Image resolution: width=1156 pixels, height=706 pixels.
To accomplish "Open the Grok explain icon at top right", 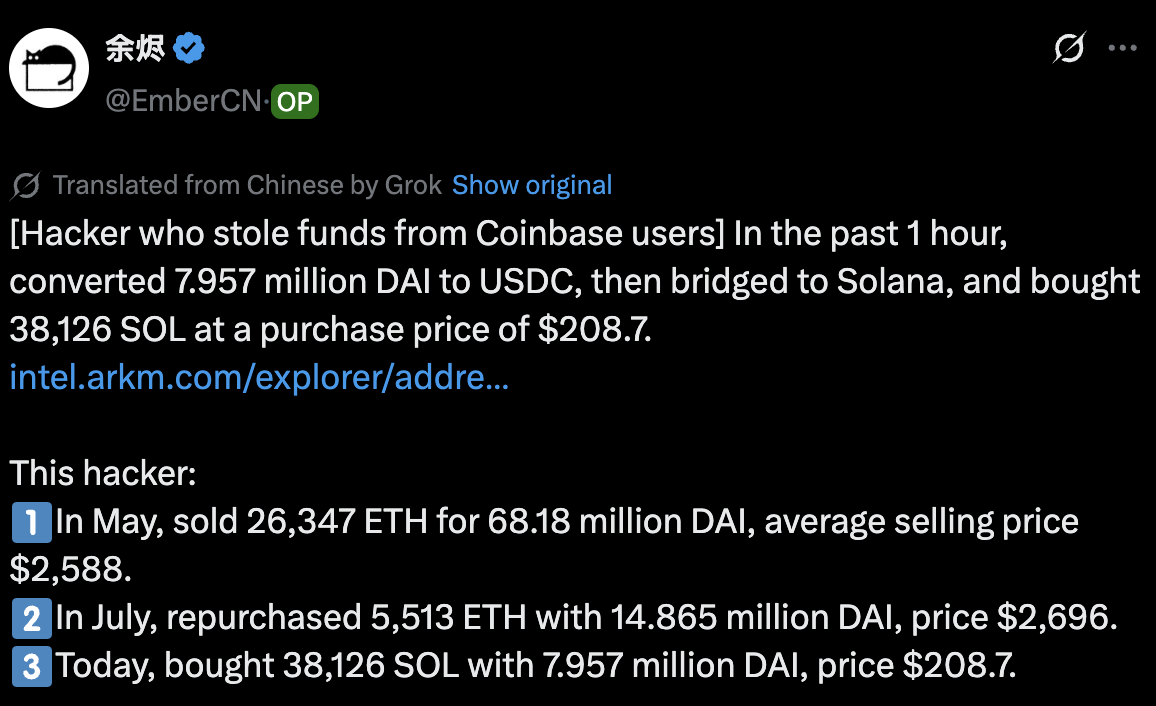I will (1069, 47).
